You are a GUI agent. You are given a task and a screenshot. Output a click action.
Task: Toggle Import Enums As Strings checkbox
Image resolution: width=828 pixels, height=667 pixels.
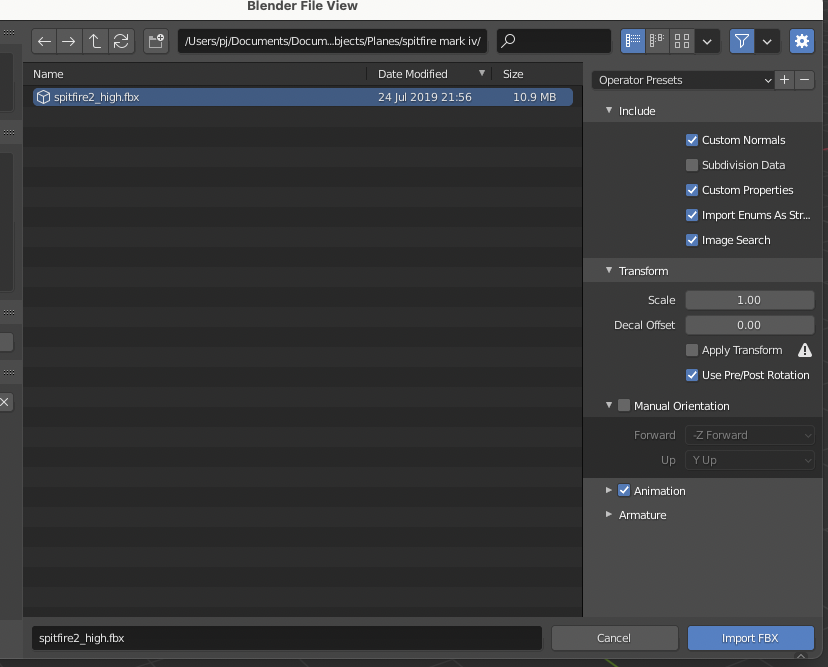point(692,215)
